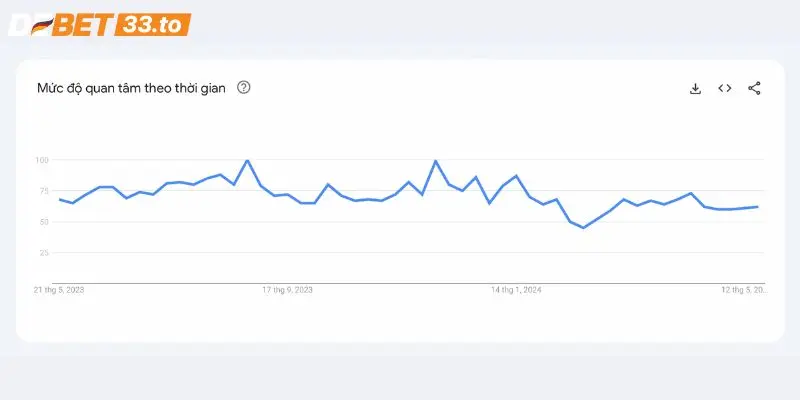Click the 75 y-axis label

coord(44,191)
